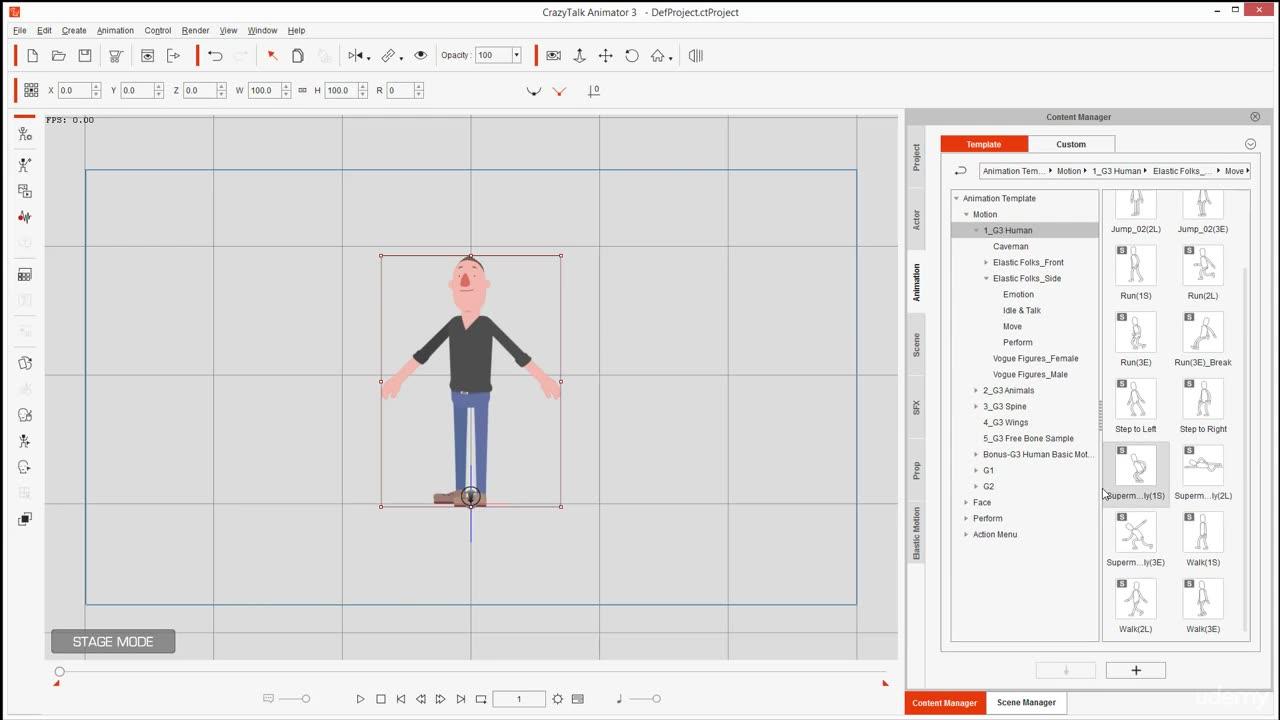Click the Preview icon in the toolbar

pyautogui.click(x=147, y=56)
